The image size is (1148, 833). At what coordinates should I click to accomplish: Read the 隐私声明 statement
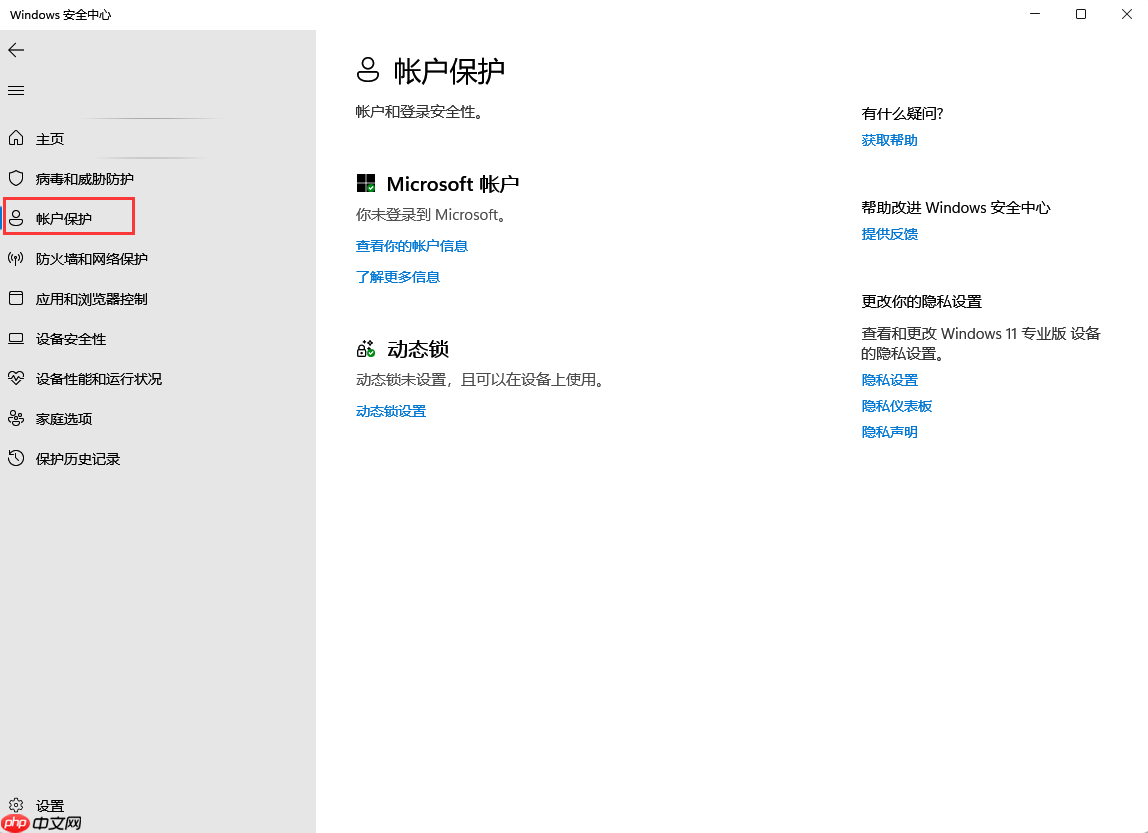tap(889, 431)
